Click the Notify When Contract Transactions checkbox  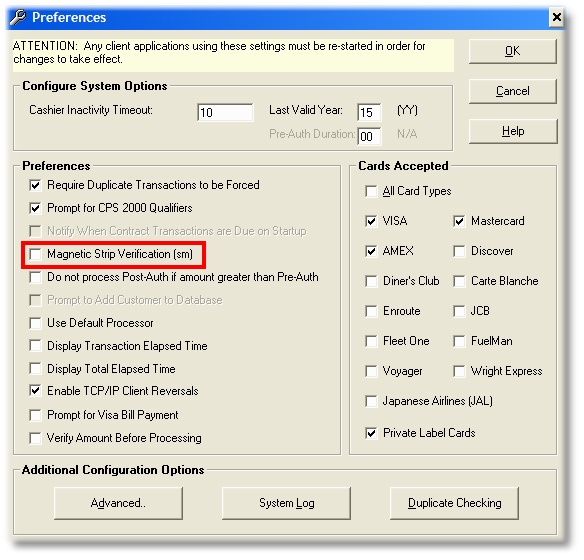coord(35,231)
